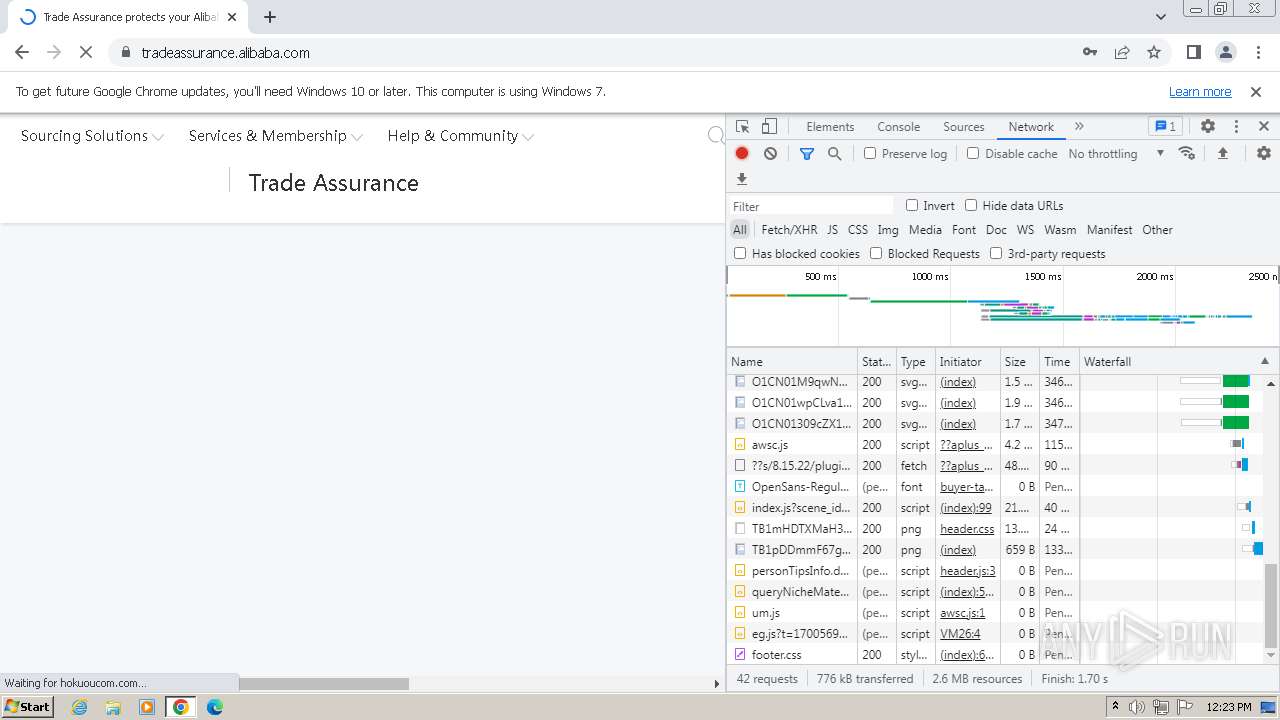Dismiss the Chrome update notice
This screenshot has height=720, width=1280.
pyautogui.click(x=1256, y=92)
